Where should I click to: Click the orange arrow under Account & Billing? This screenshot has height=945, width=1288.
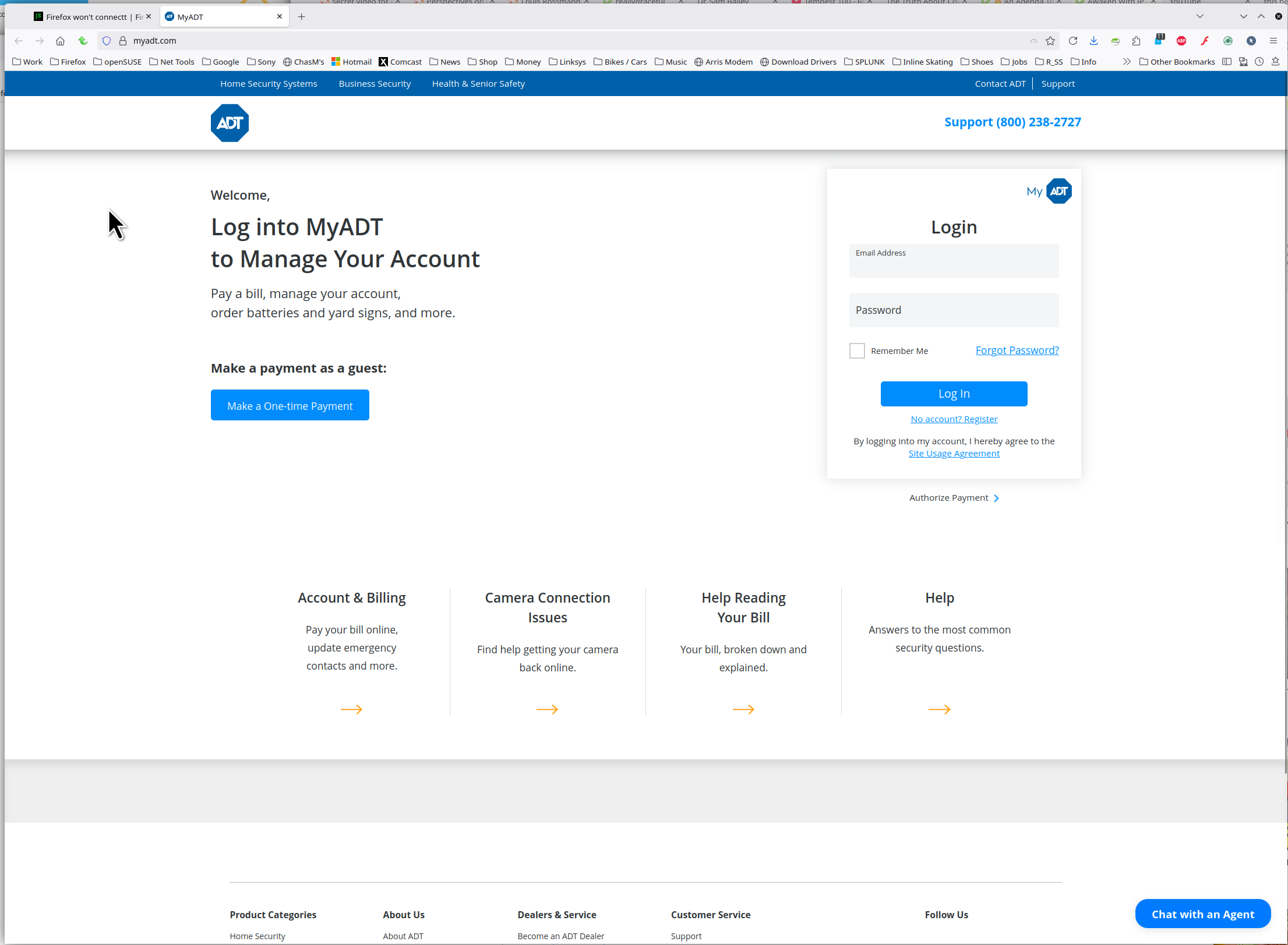351,709
